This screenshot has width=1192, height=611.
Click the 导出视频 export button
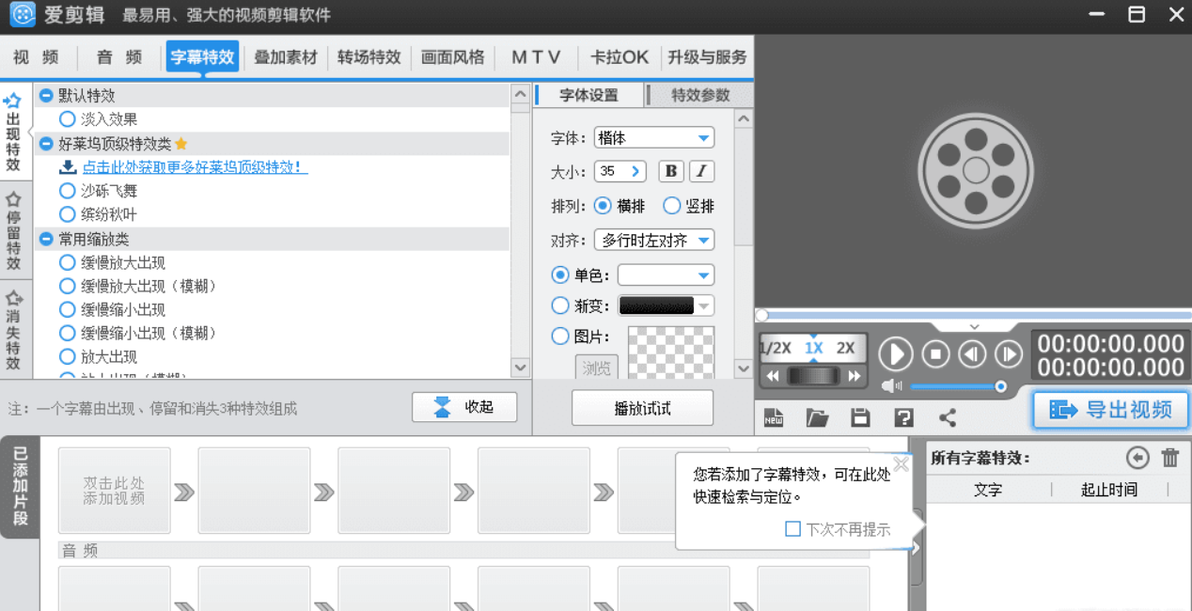pos(1110,410)
